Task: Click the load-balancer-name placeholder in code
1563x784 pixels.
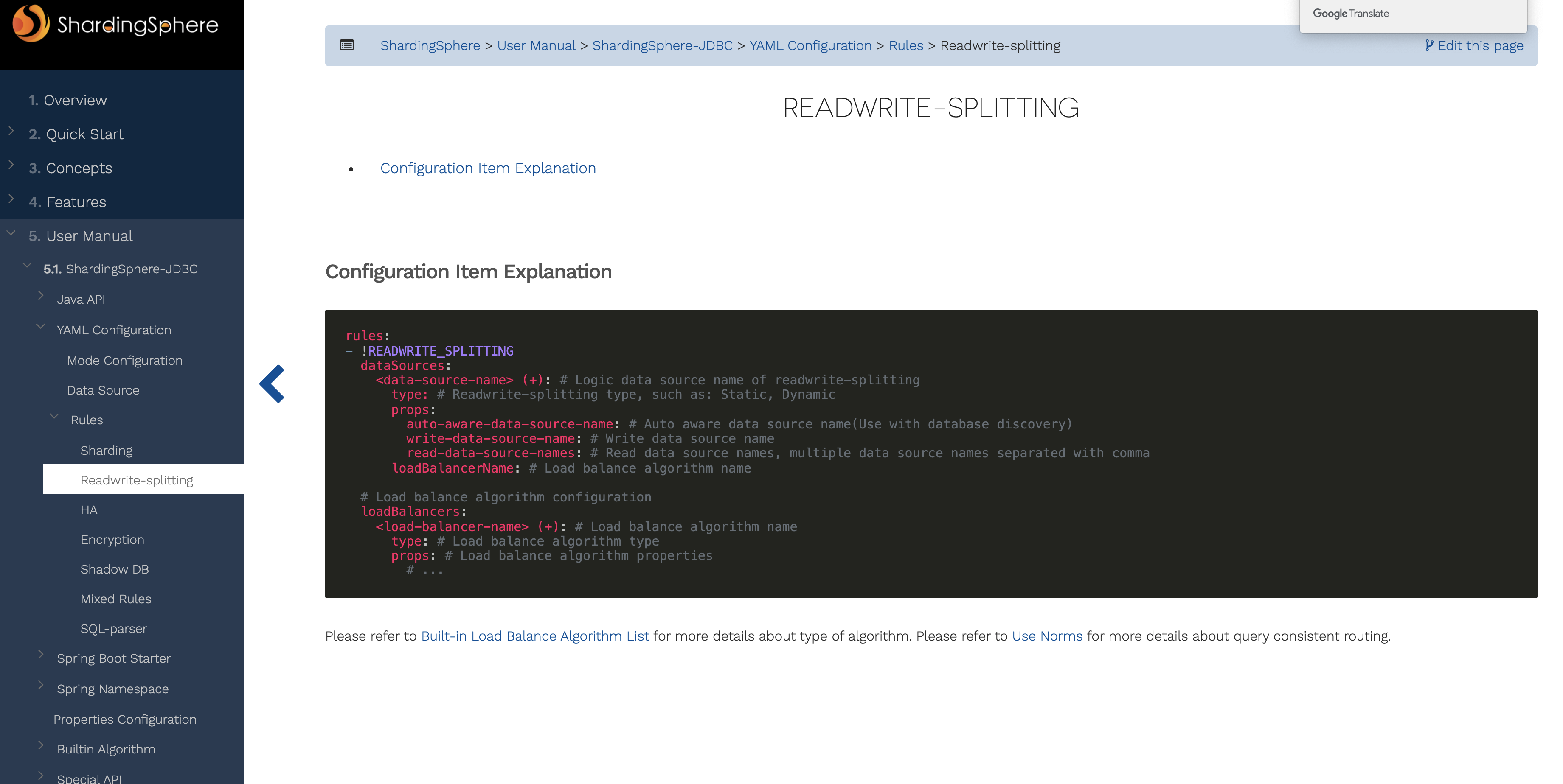Action: (x=453, y=527)
